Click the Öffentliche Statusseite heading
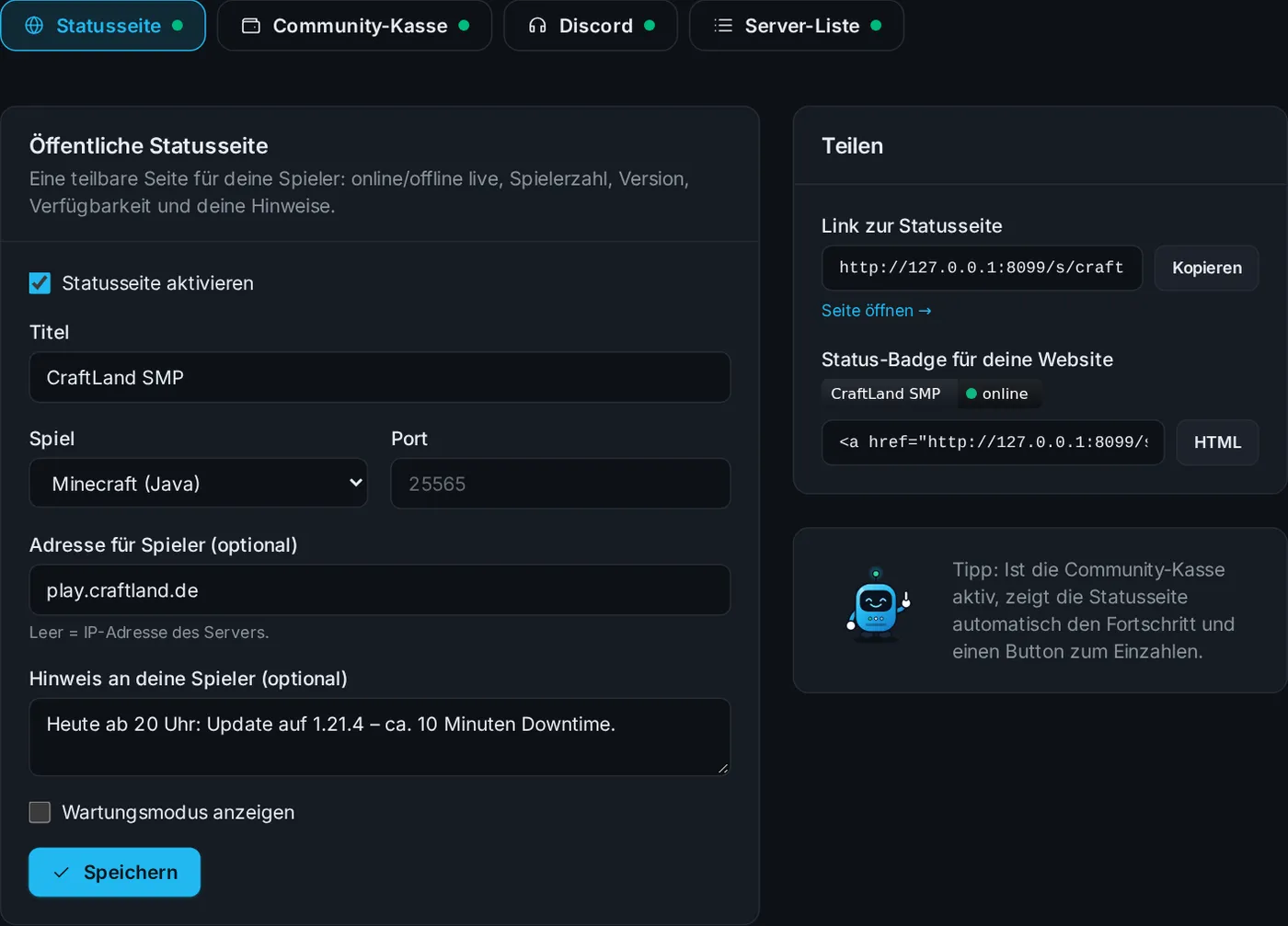Screen dimensions: 1288x926 click(148, 145)
